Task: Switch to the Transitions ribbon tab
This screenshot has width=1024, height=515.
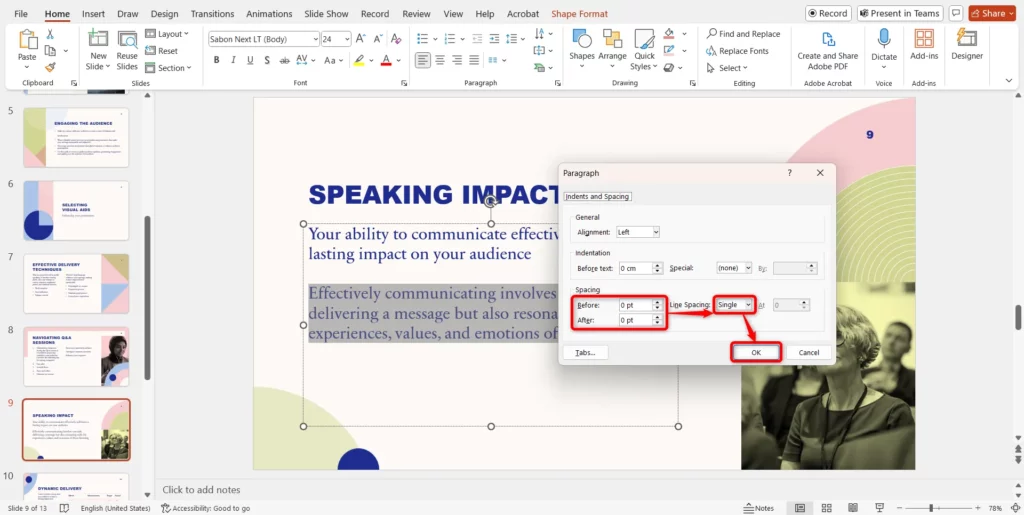Action: [211, 14]
